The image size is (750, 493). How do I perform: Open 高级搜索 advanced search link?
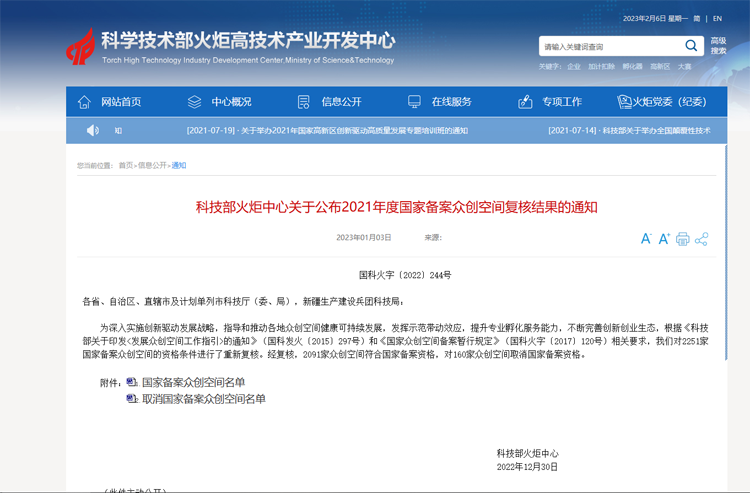click(718, 46)
